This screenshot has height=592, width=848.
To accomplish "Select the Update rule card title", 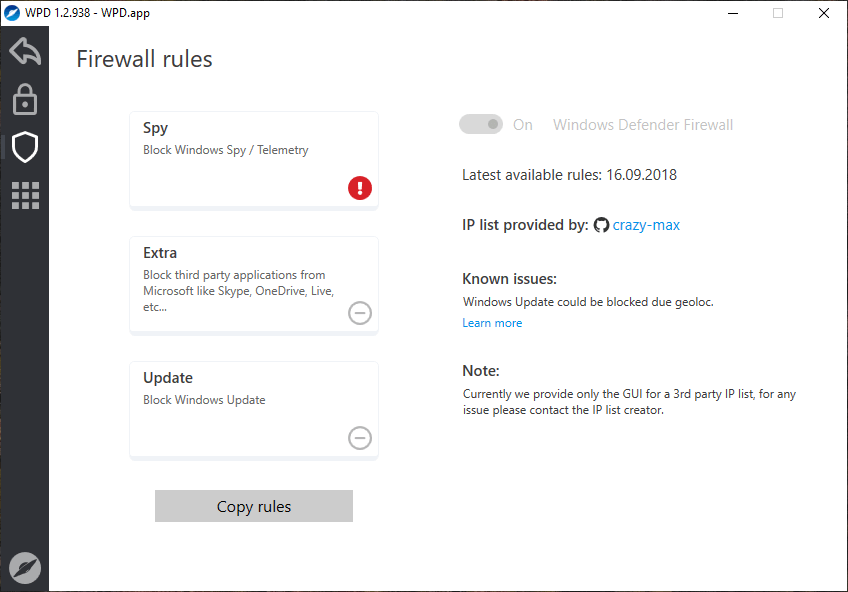I will tap(168, 378).
